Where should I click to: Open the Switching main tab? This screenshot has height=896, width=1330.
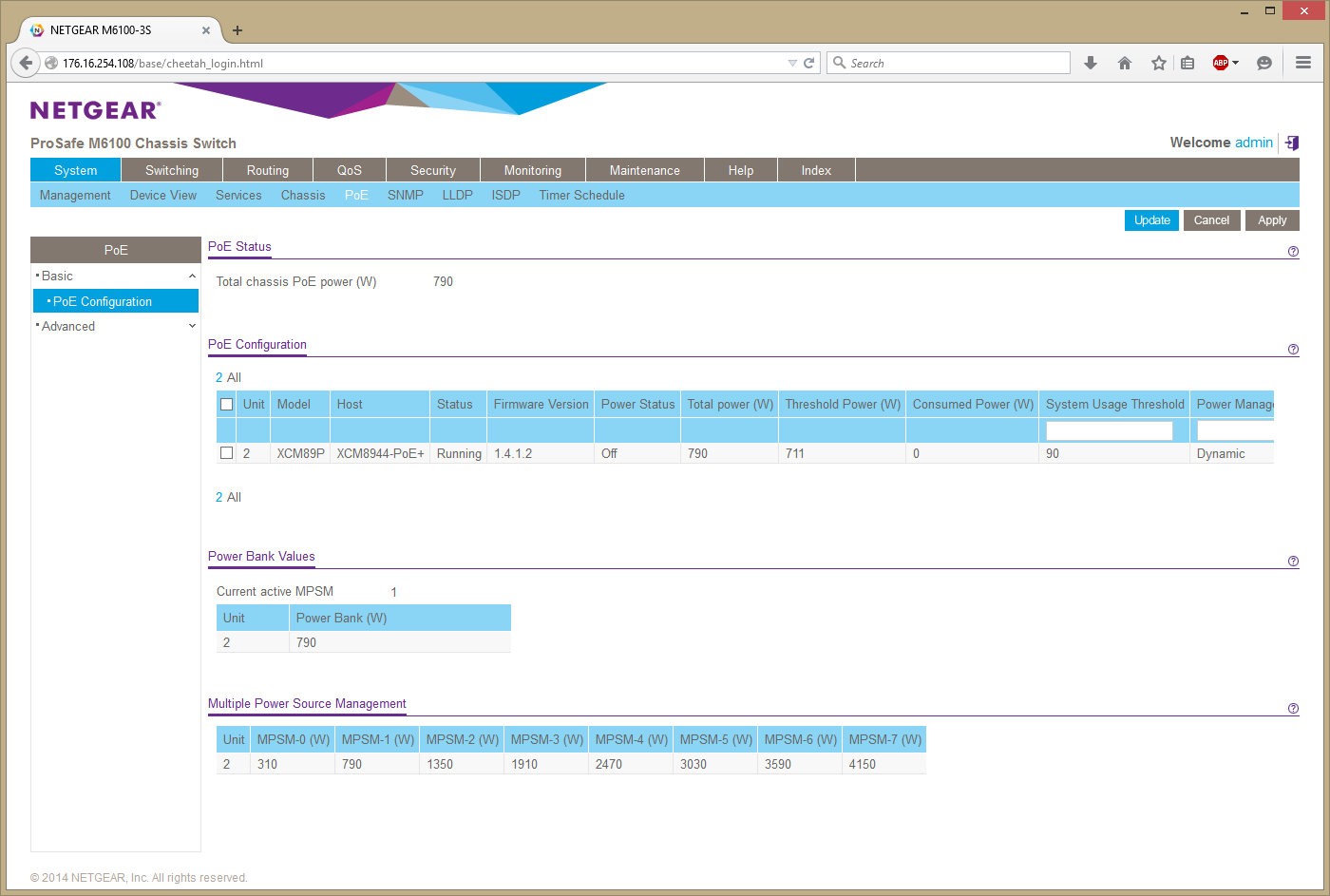tap(172, 170)
